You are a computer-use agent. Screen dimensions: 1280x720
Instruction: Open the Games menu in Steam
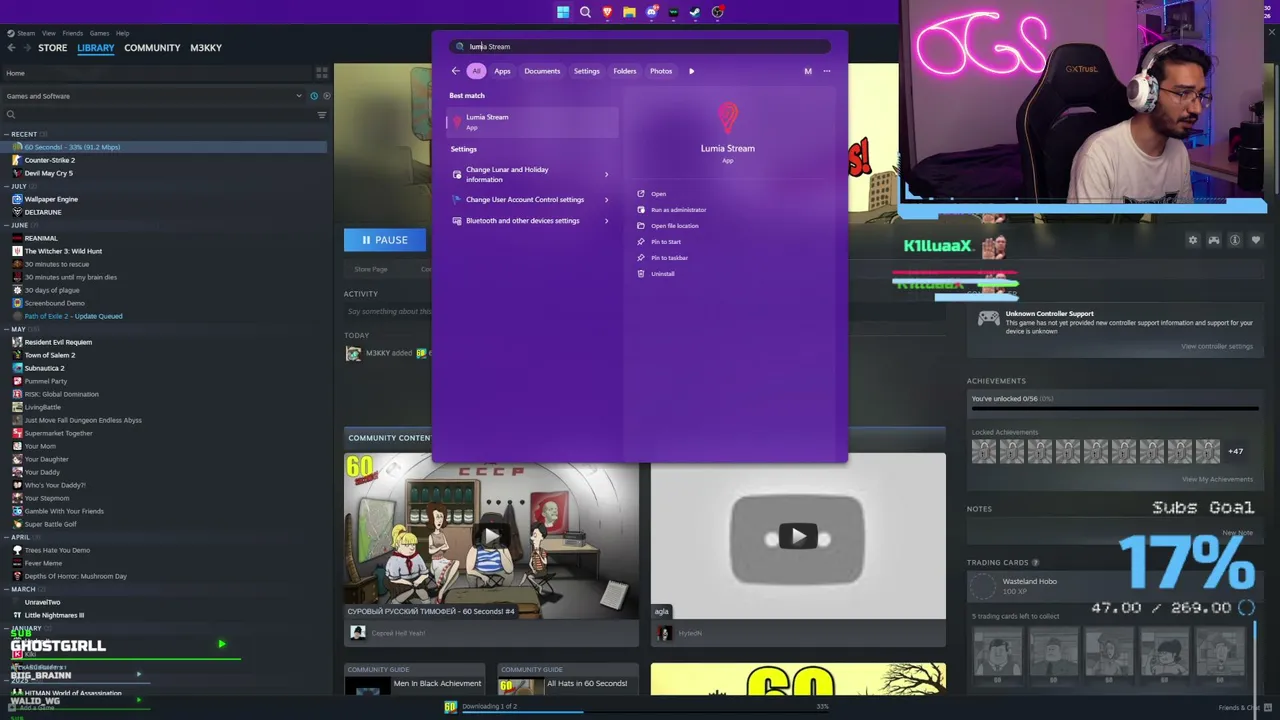click(99, 33)
